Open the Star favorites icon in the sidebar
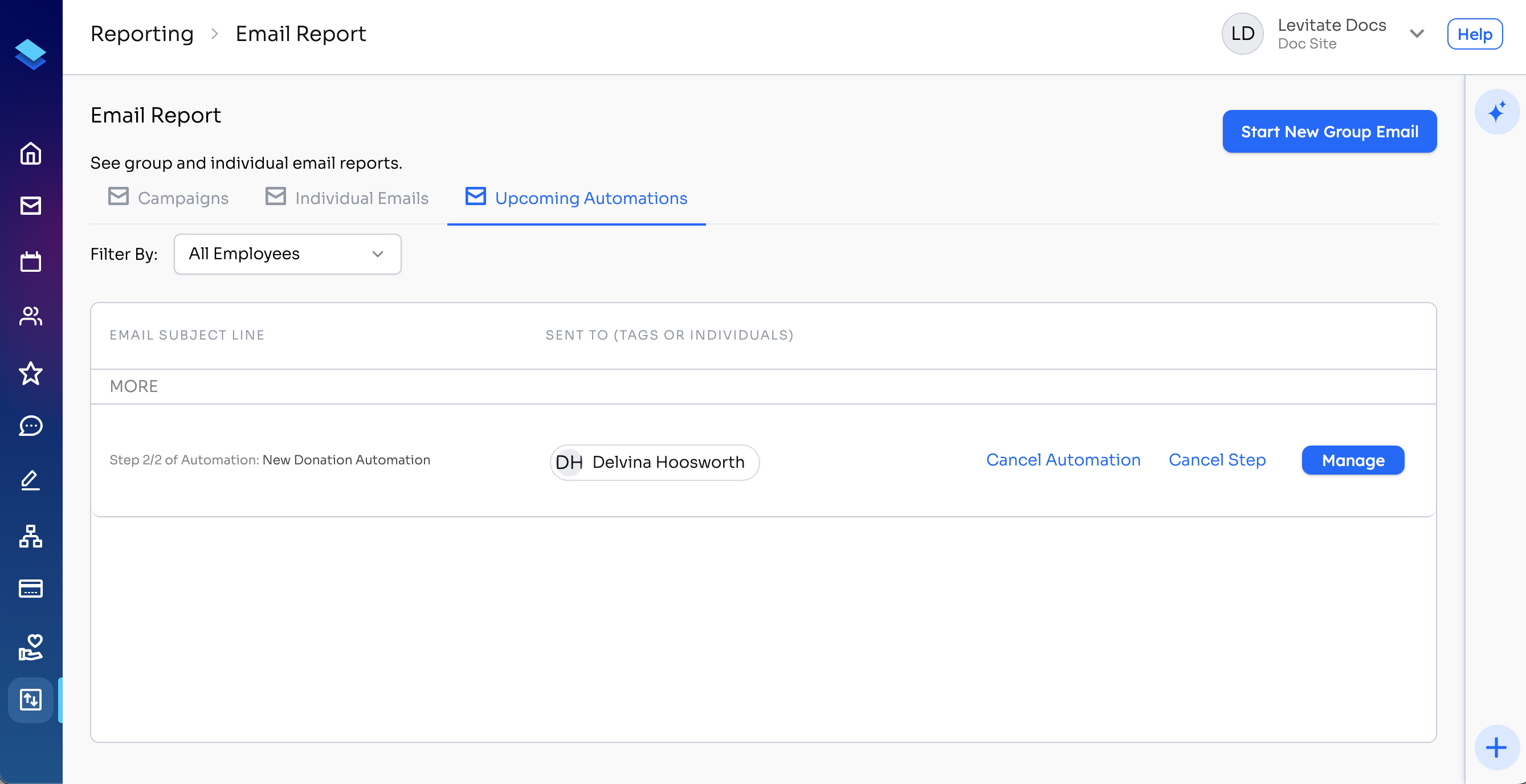Viewport: 1526px width, 784px height. (31, 373)
